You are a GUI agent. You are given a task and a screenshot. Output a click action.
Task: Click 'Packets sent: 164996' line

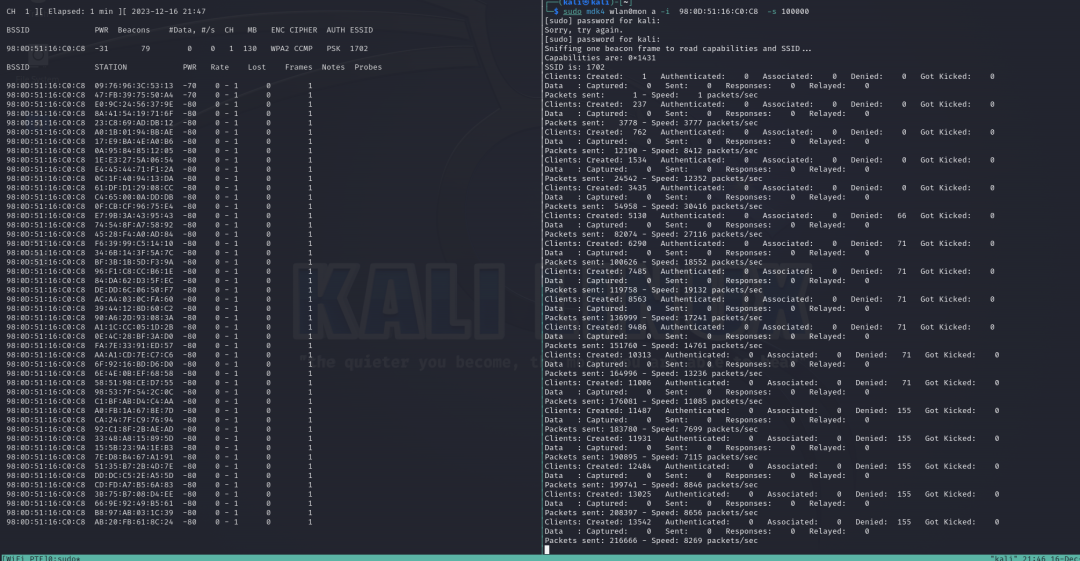(654, 374)
